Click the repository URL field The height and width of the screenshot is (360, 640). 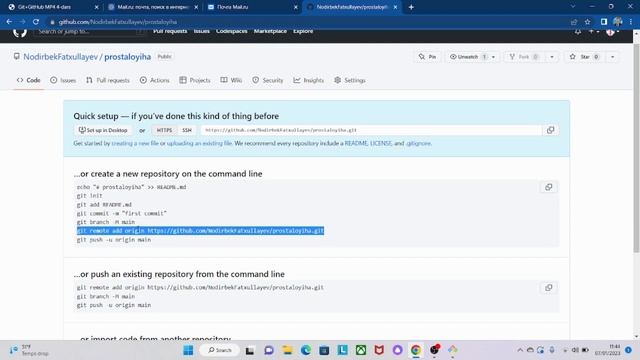point(371,130)
